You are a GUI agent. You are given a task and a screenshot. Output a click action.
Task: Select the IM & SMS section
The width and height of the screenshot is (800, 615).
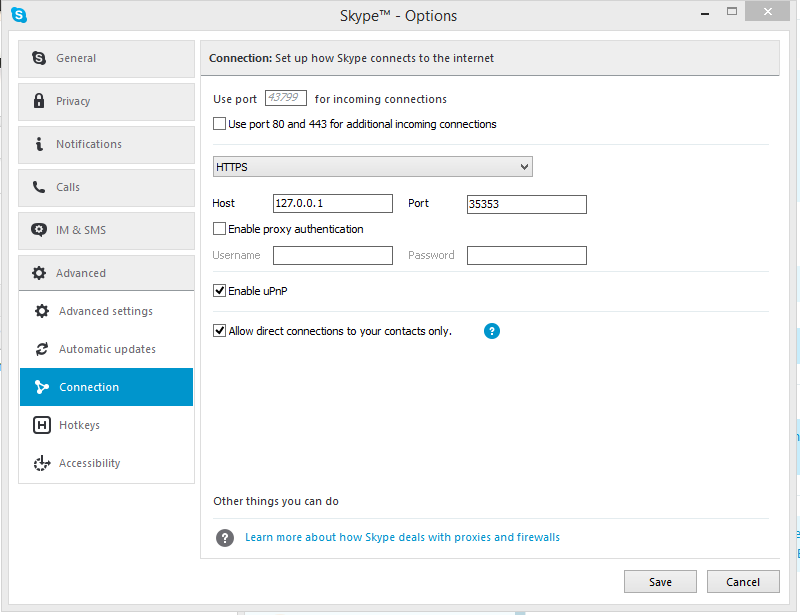107,231
